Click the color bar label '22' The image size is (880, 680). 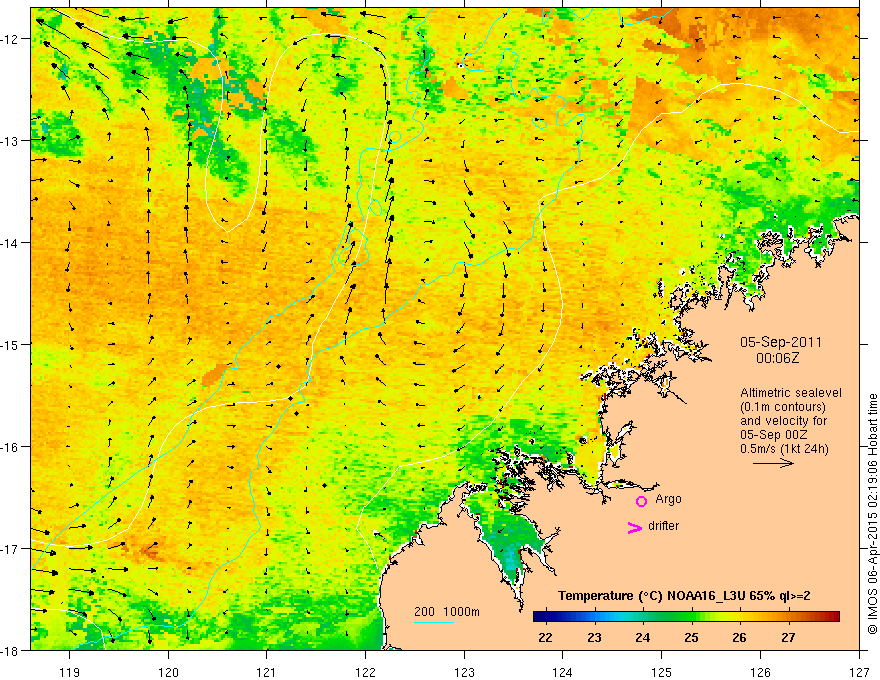[x=545, y=638]
